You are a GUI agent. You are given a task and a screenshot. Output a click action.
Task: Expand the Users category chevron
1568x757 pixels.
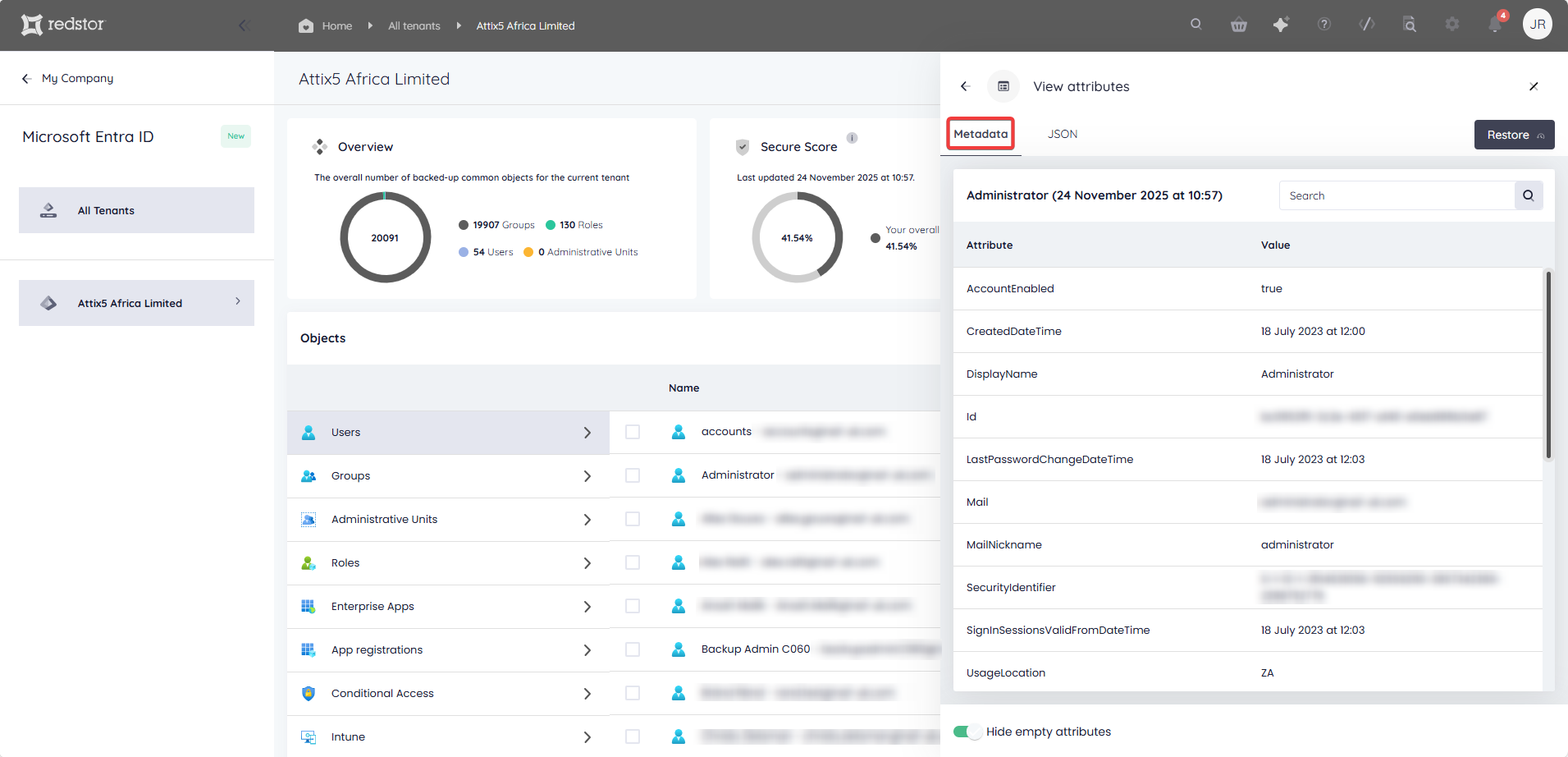click(587, 433)
